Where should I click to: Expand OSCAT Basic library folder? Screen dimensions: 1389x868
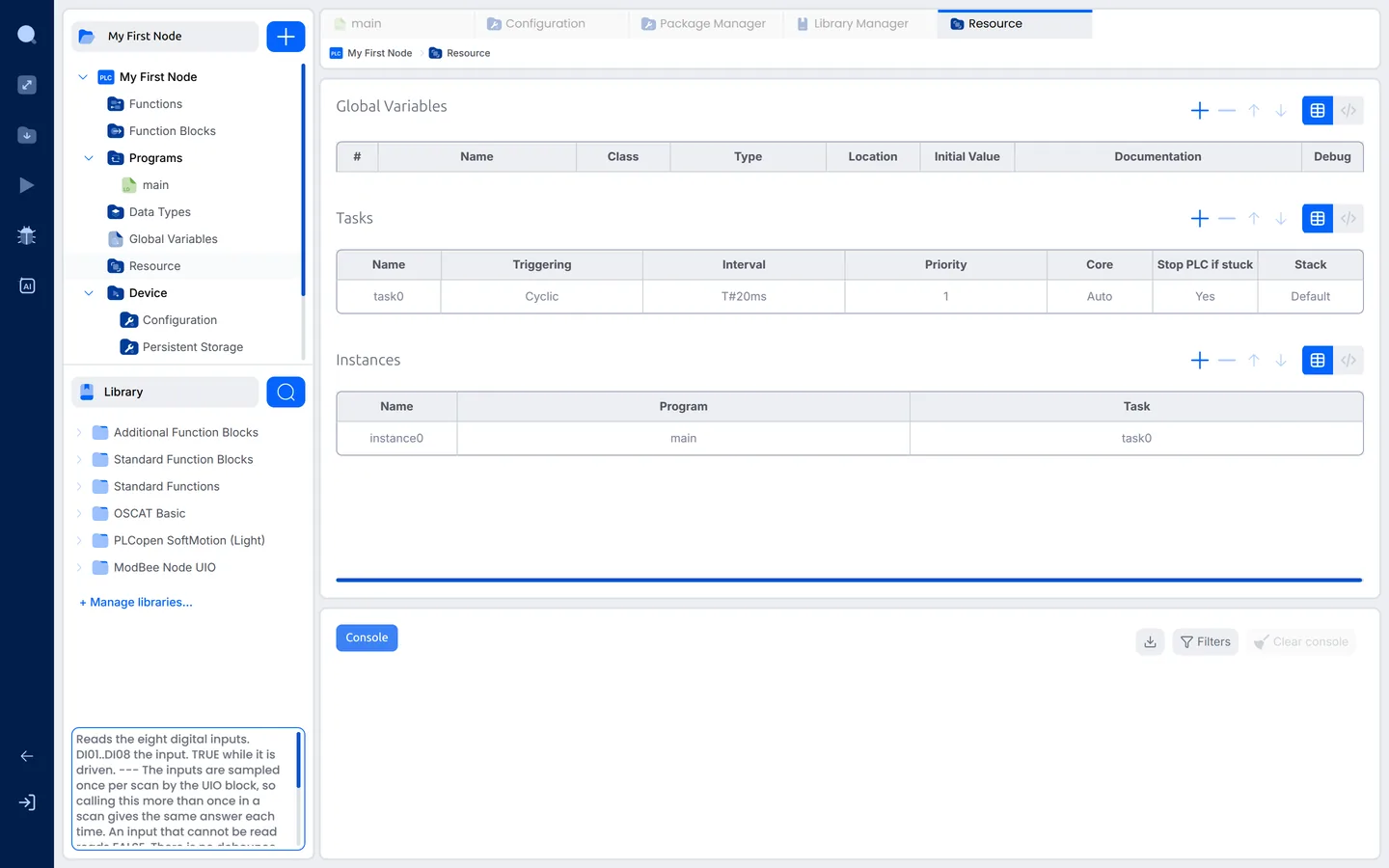(79, 514)
